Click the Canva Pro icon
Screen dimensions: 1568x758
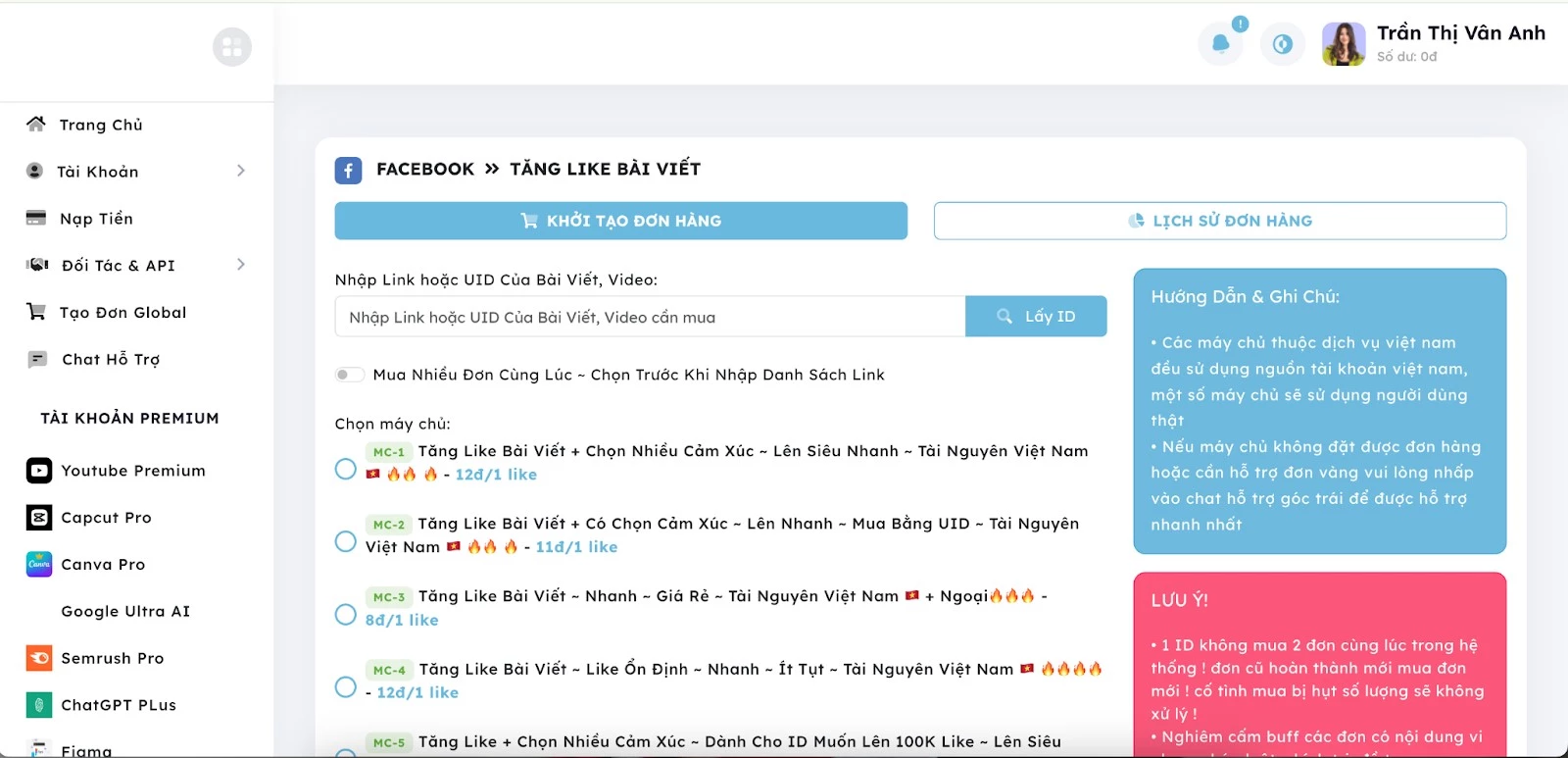click(39, 565)
